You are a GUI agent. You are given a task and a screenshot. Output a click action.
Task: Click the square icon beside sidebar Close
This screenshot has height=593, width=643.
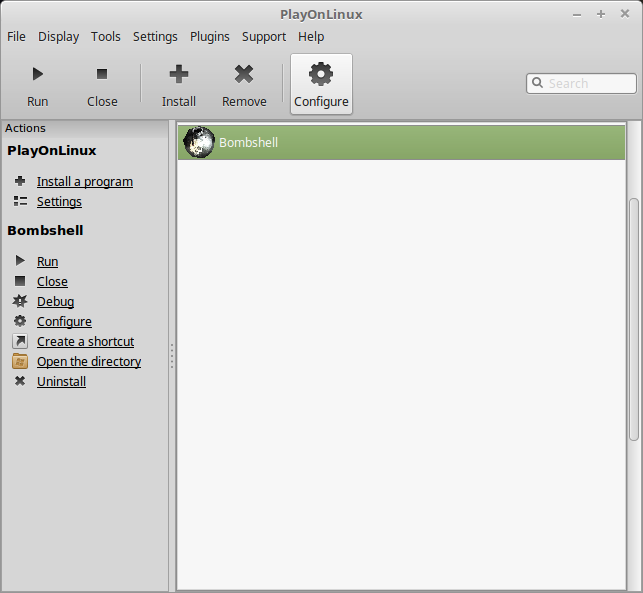[x=20, y=281]
